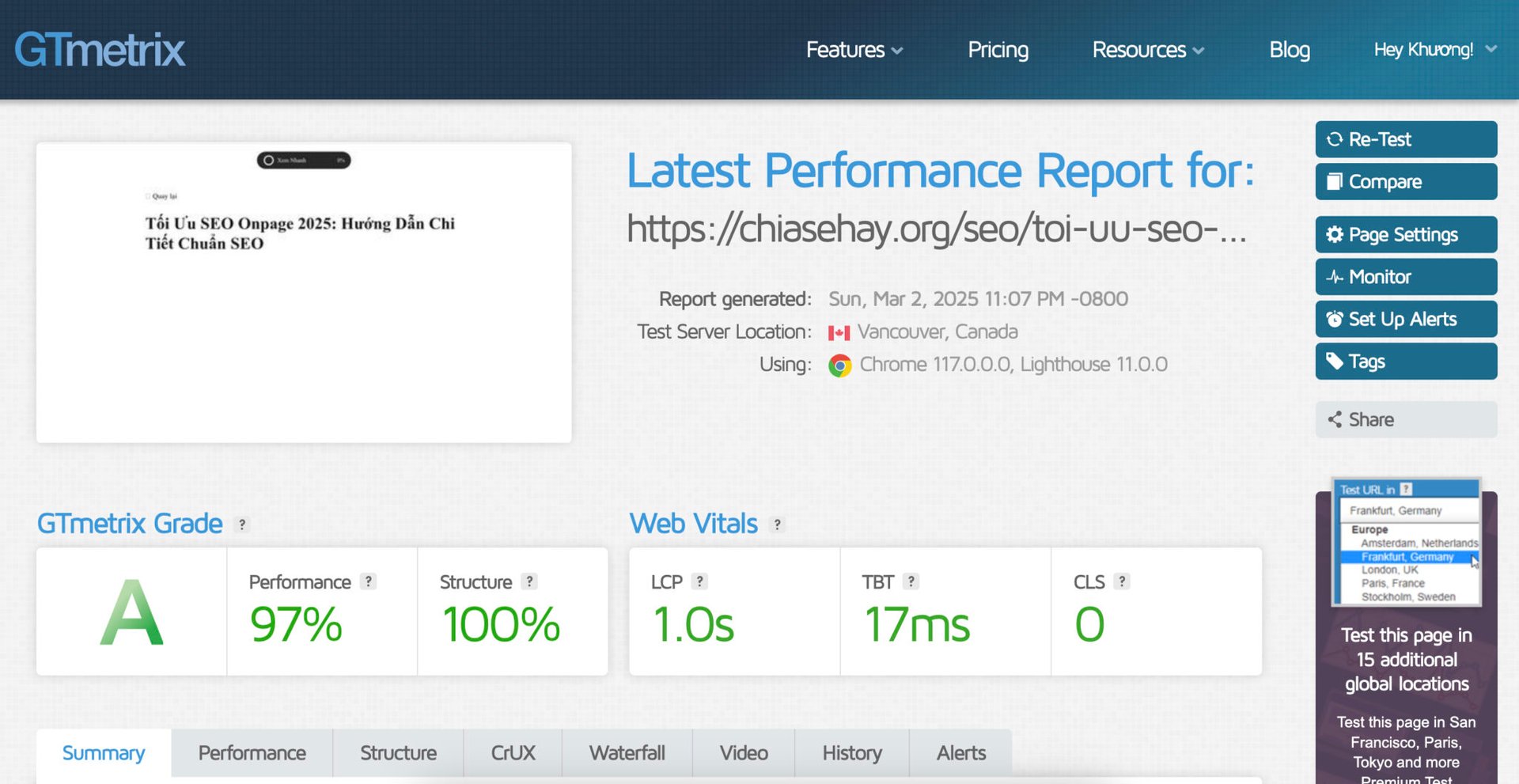Click the Monitor button
Screen dimensions: 1519x784
coord(1405,277)
